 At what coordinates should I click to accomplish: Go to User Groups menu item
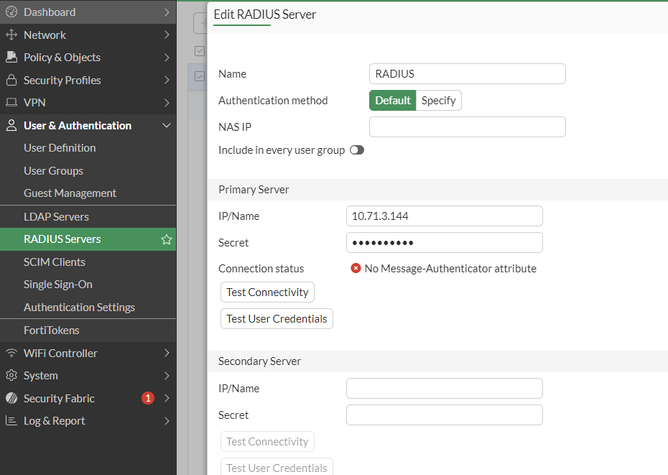pyautogui.click(x=53, y=171)
